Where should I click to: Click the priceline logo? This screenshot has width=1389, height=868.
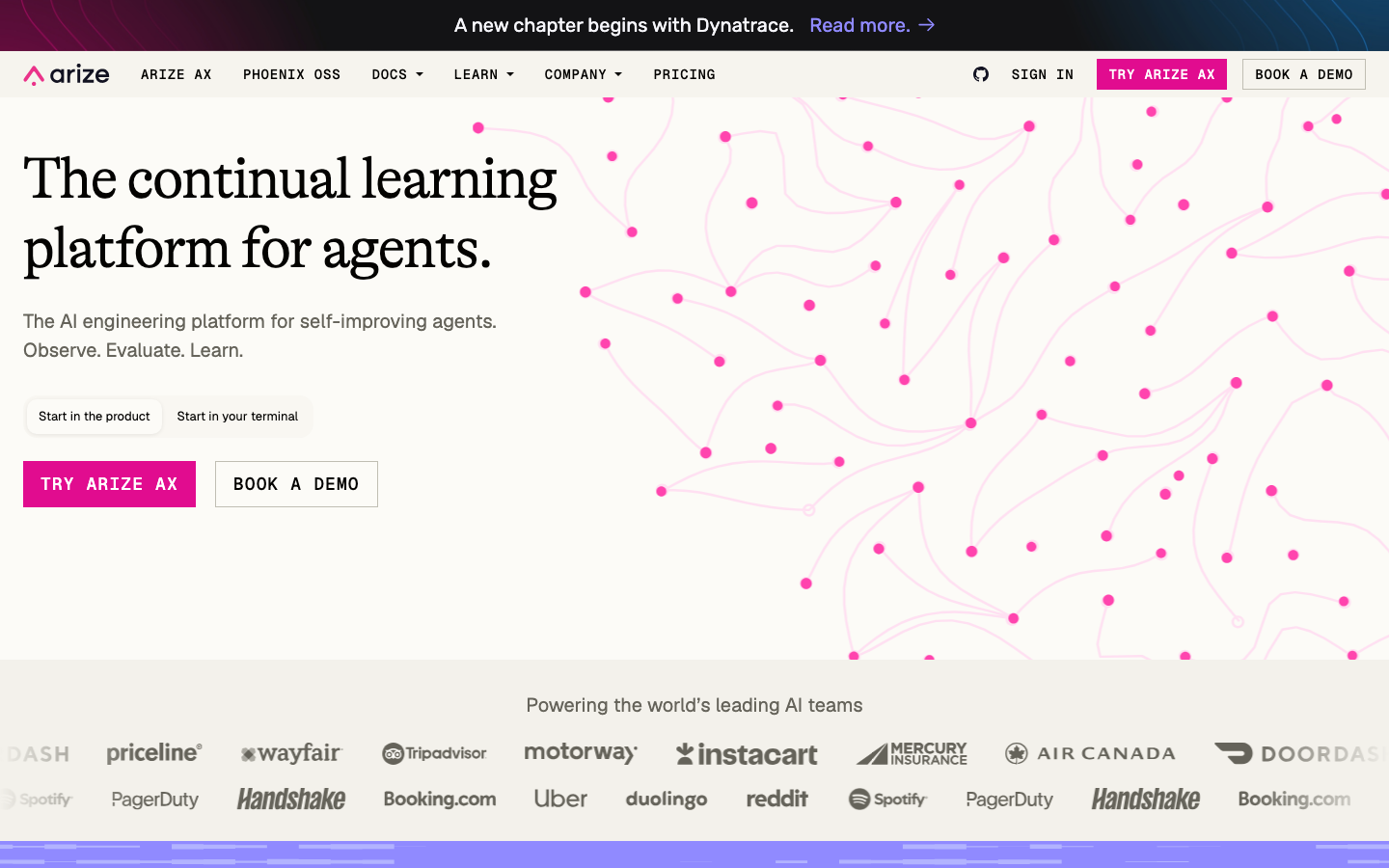154,752
